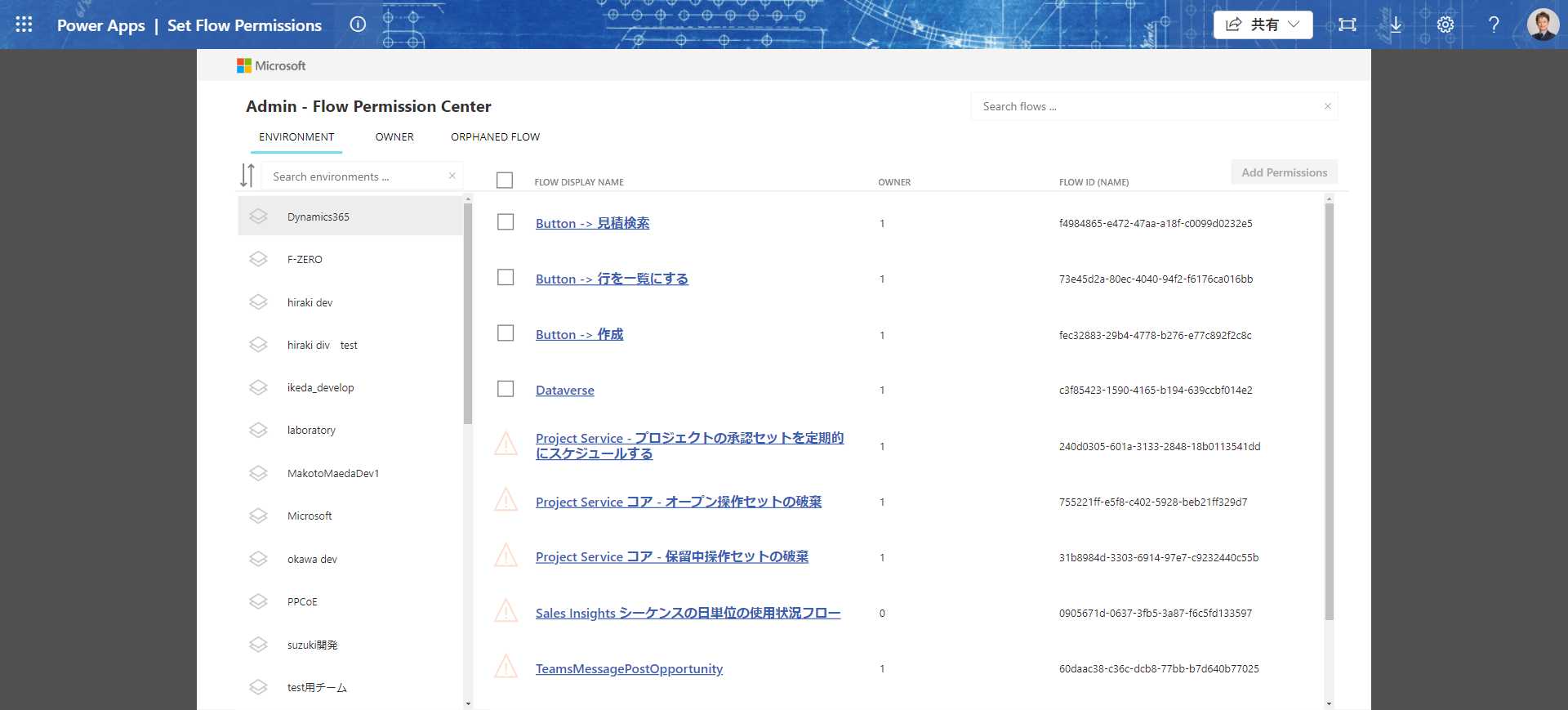
Task: Toggle fit-to-screen icon in header
Action: coord(1347,25)
